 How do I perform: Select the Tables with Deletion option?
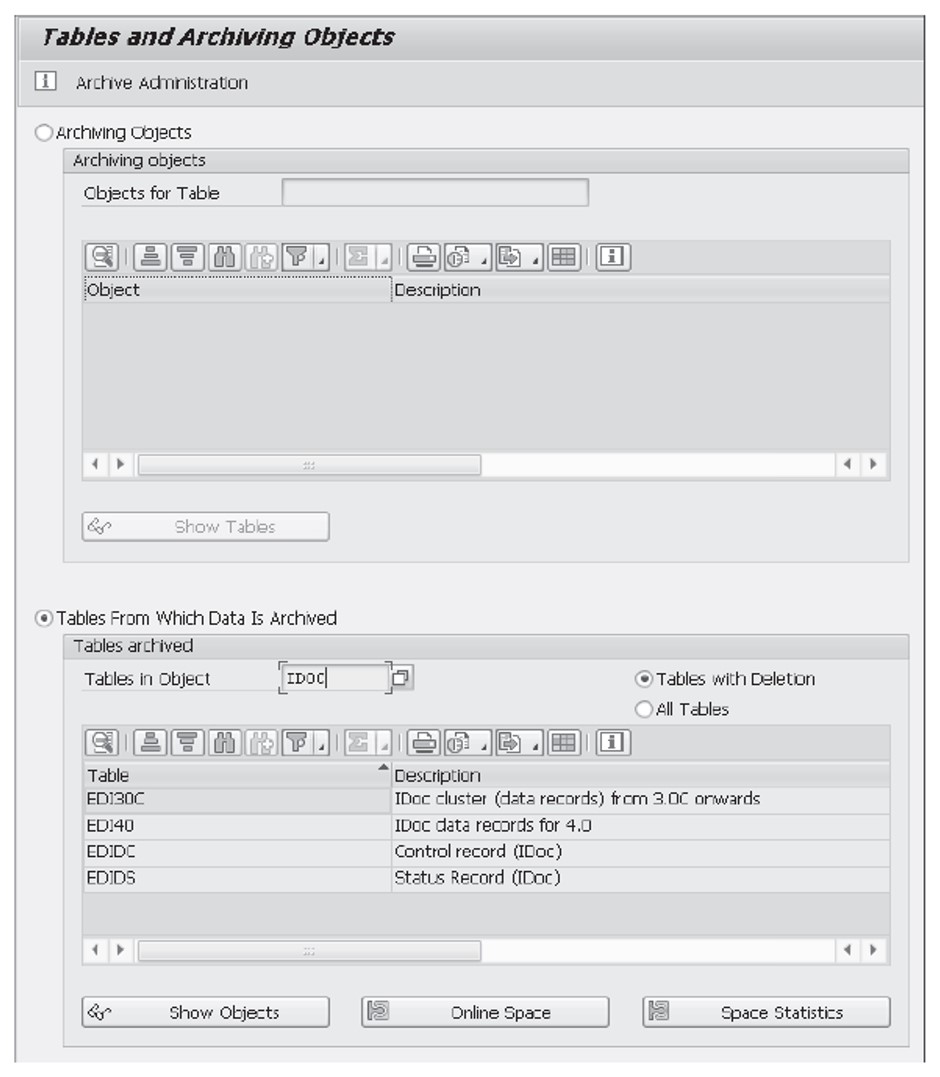[643, 678]
